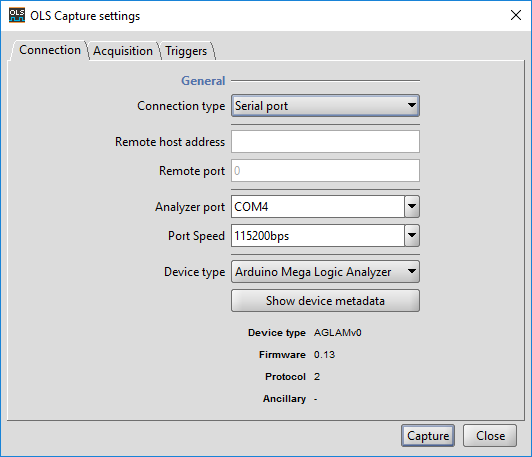532x457 pixels.
Task: Open the Device type combo box
Action: click(325, 271)
